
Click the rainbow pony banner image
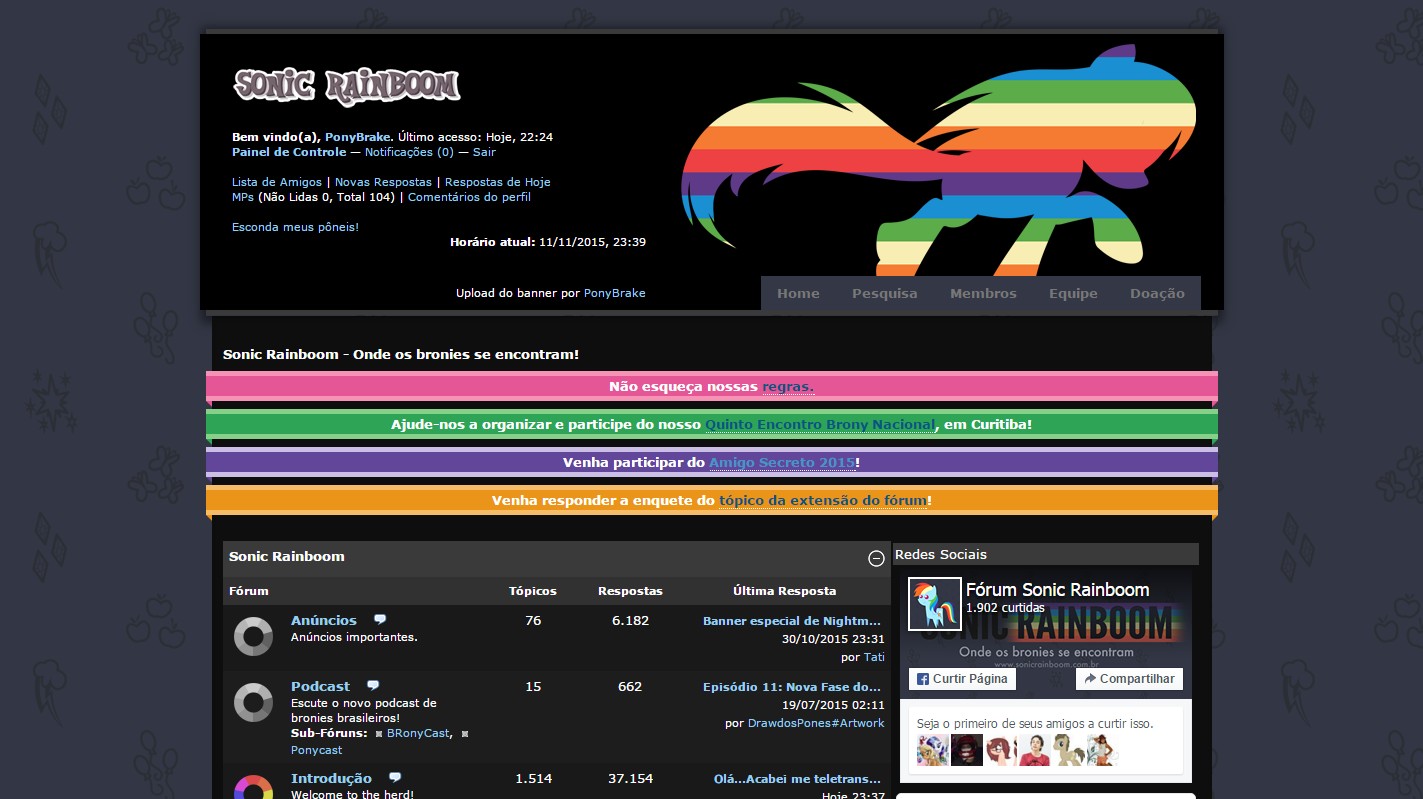[937, 160]
